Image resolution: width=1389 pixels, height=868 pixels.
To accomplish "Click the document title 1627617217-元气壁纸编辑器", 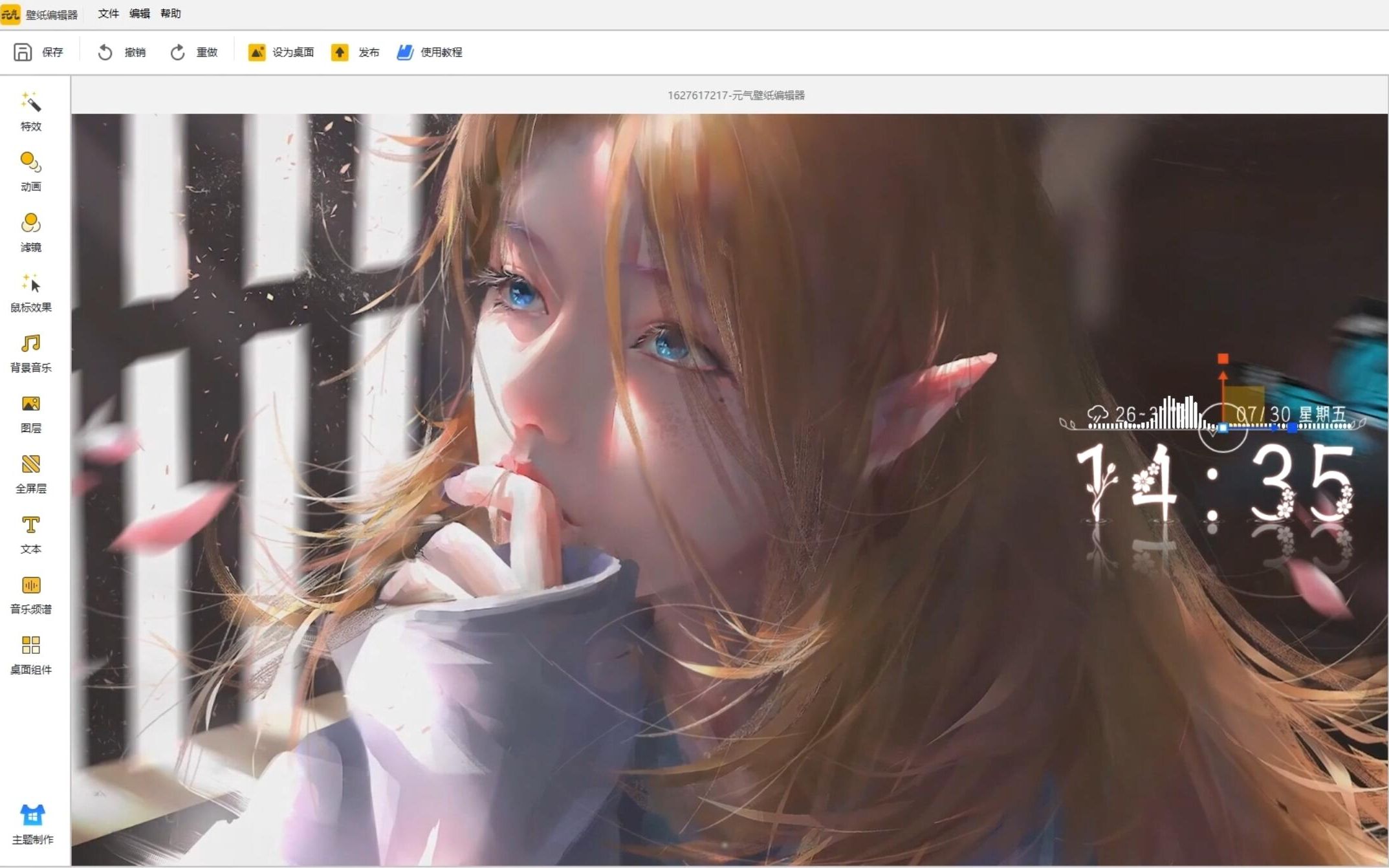I will [736, 95].
